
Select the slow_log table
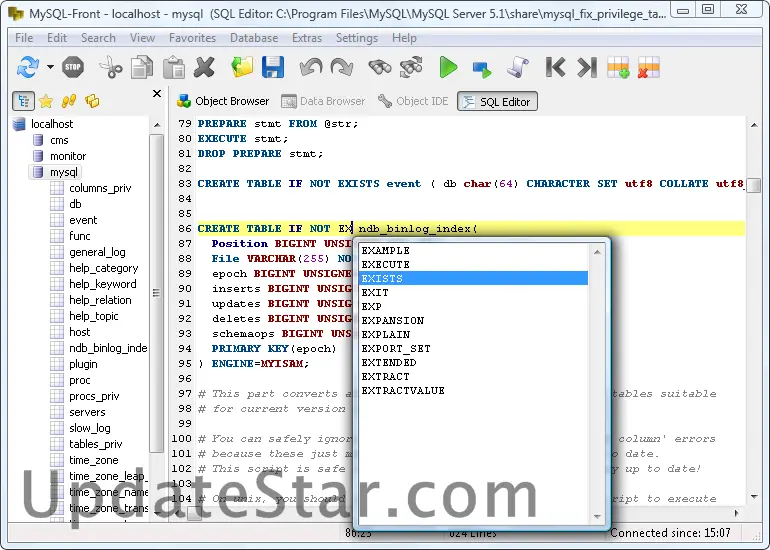pos(90,428)
